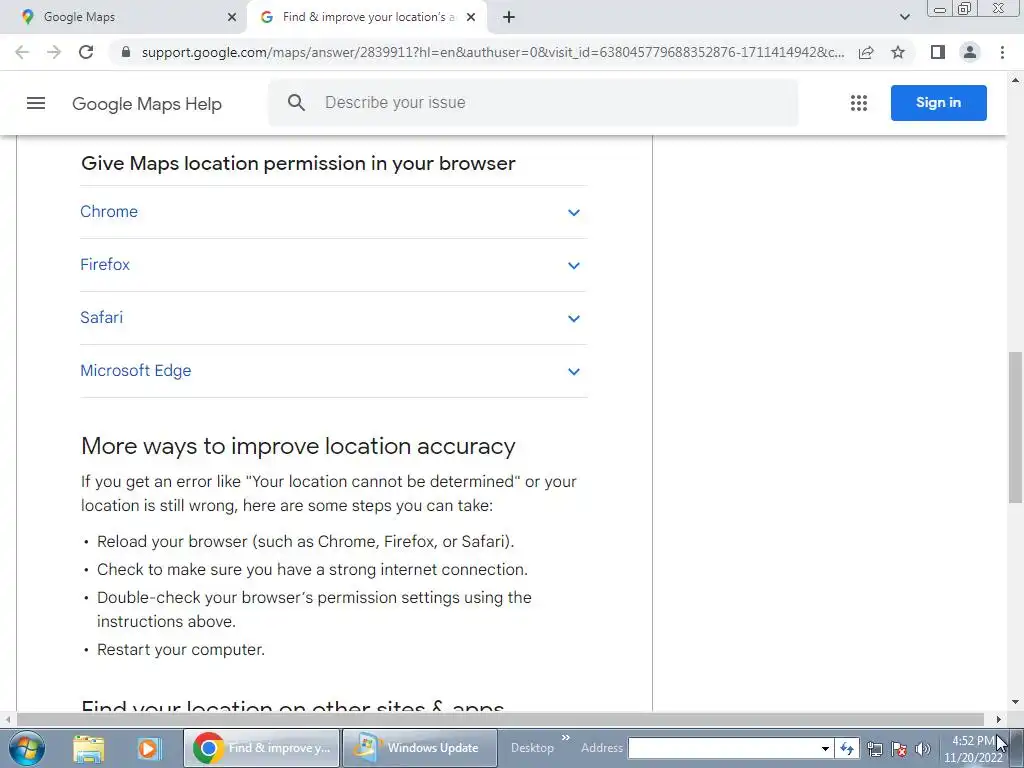Click the Desktop toolbar on taskbar
This screenshot has width=1024, height=768.
[x=532, y=748]
